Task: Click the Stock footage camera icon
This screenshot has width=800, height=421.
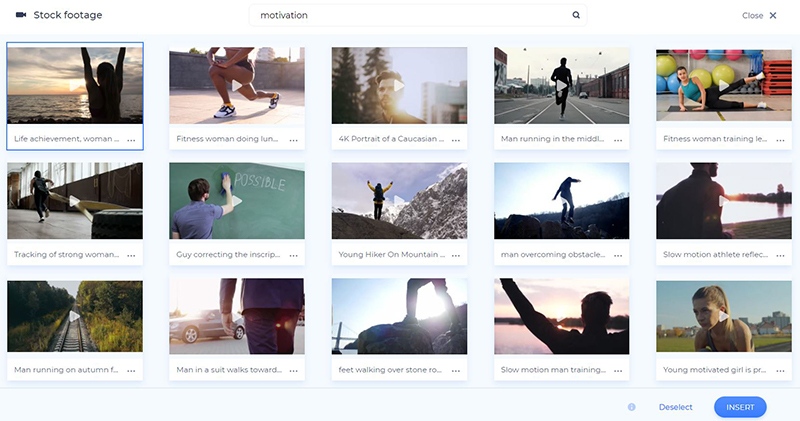Action: (21, 16)
